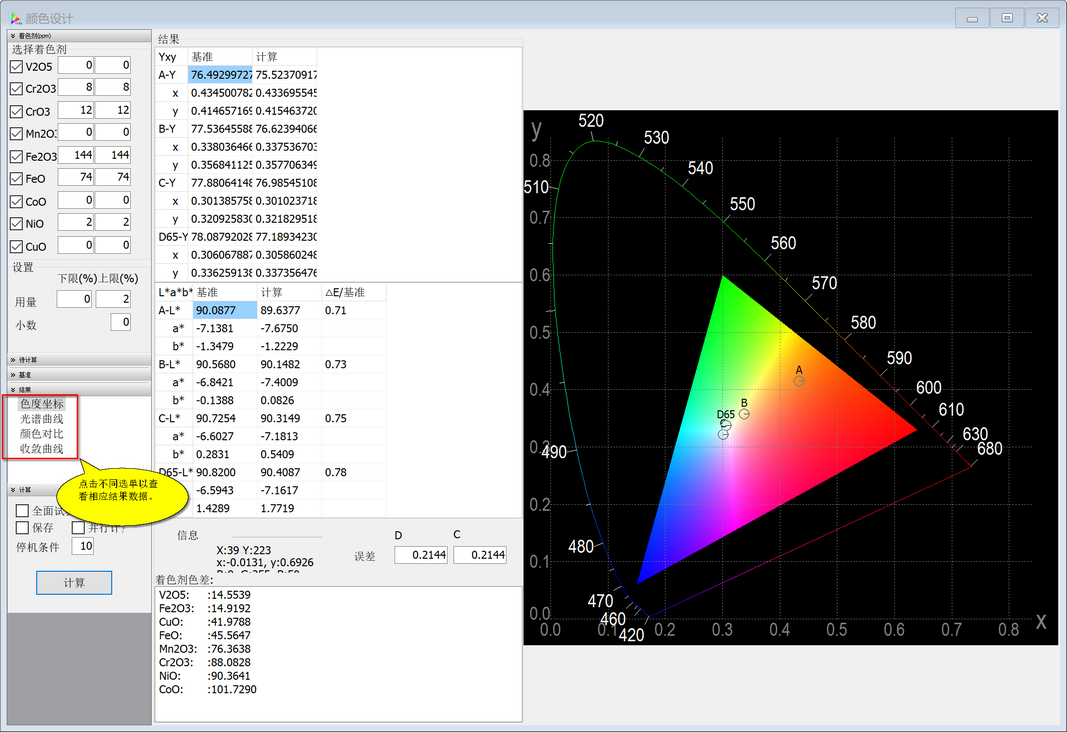Click the B-Y 基准 cell 77.53645588
This screenshot has height=732, width=1067.
coord(220,129)
